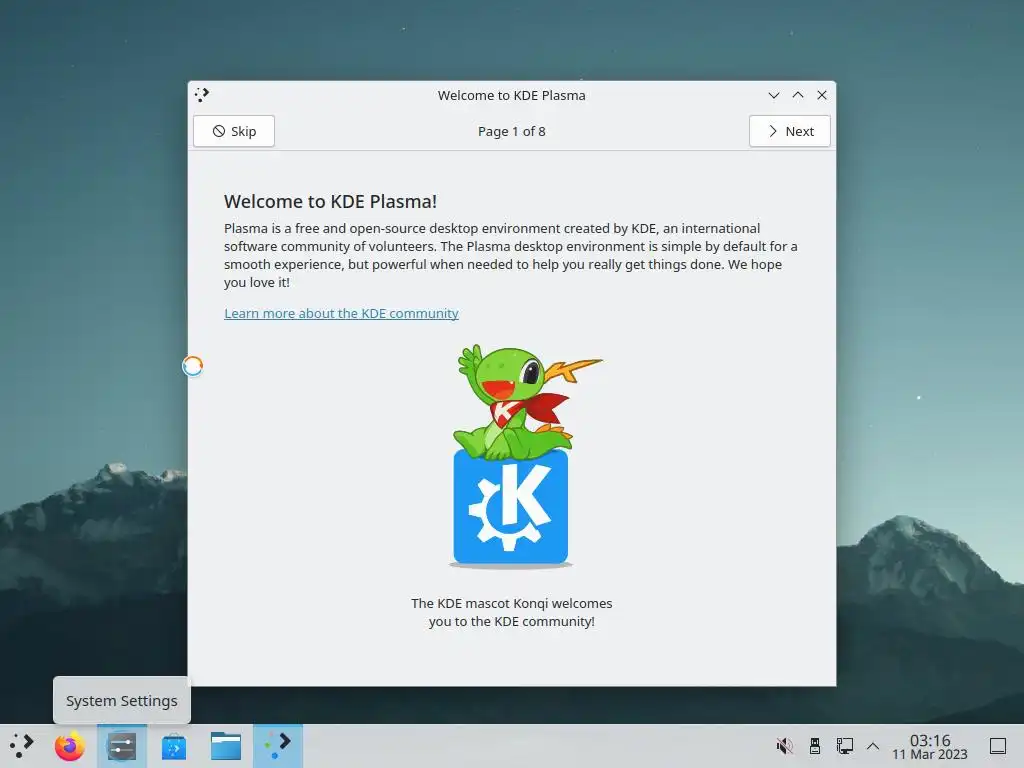Screen dimensions: 1024x768
Task: Skip the welcome tour
Action: coord(234,131)
